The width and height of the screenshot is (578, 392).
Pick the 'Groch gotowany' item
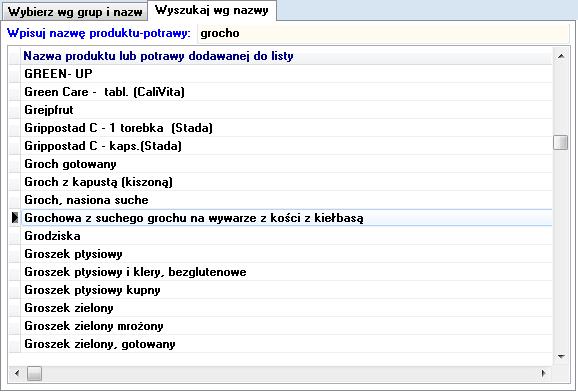[x=287, y=164]
